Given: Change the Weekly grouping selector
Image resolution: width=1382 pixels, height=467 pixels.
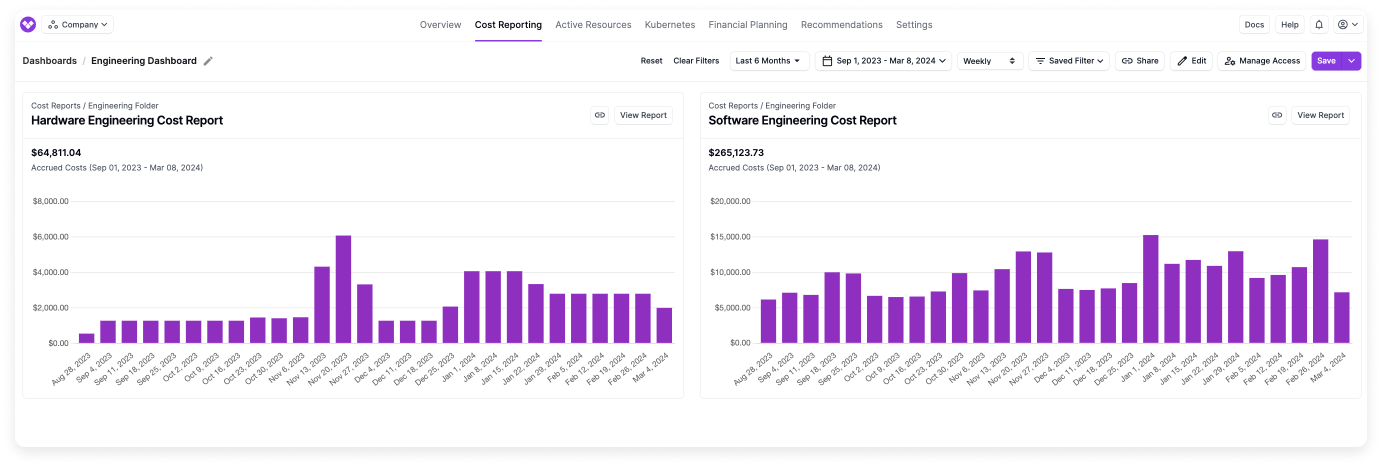Looking at the screenshot, I should click(990, 61).
